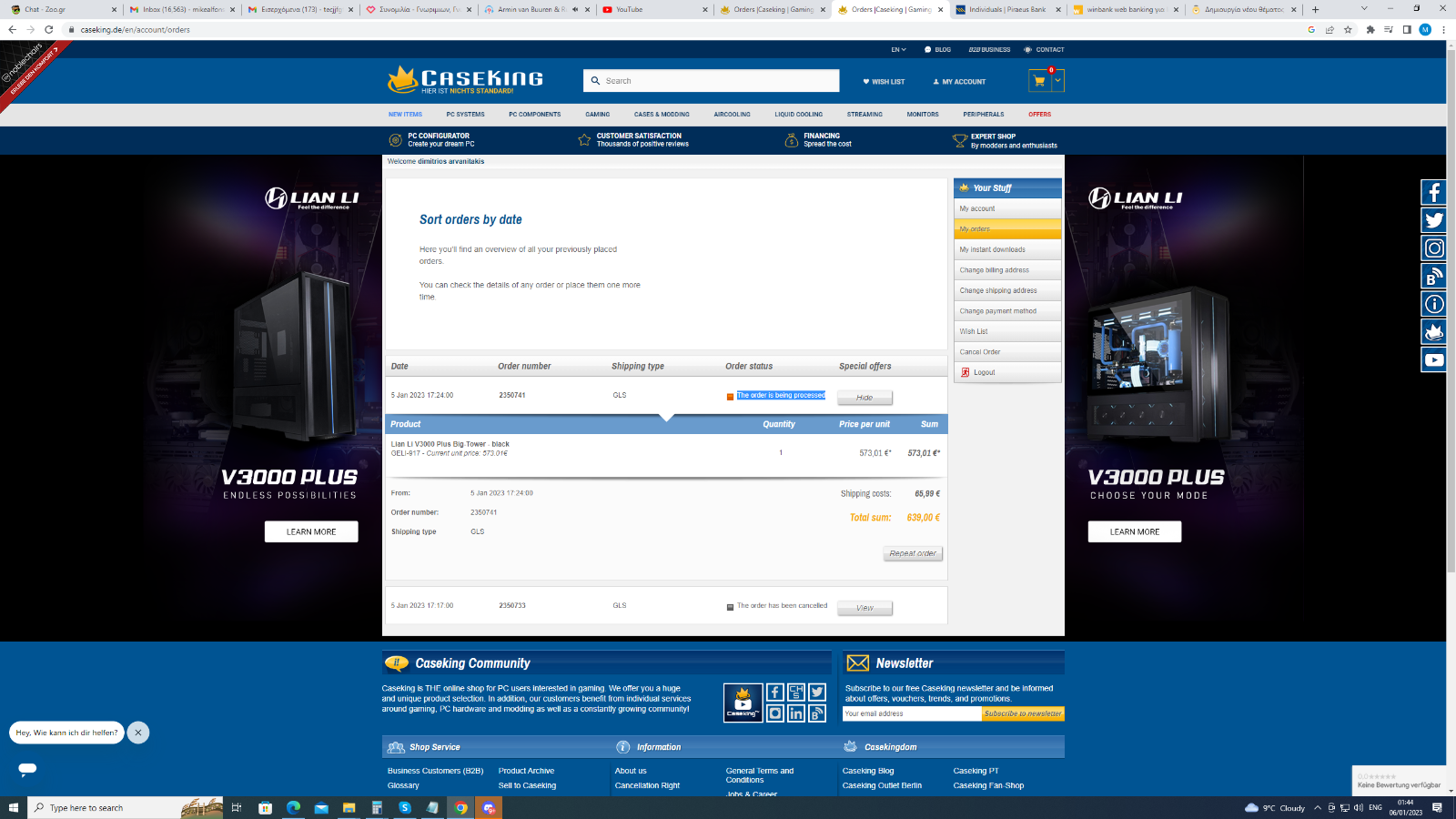Click Subscribe to newsletter button
The height and width of the screenshot is (819, 1456).
tap(1023, 713)
